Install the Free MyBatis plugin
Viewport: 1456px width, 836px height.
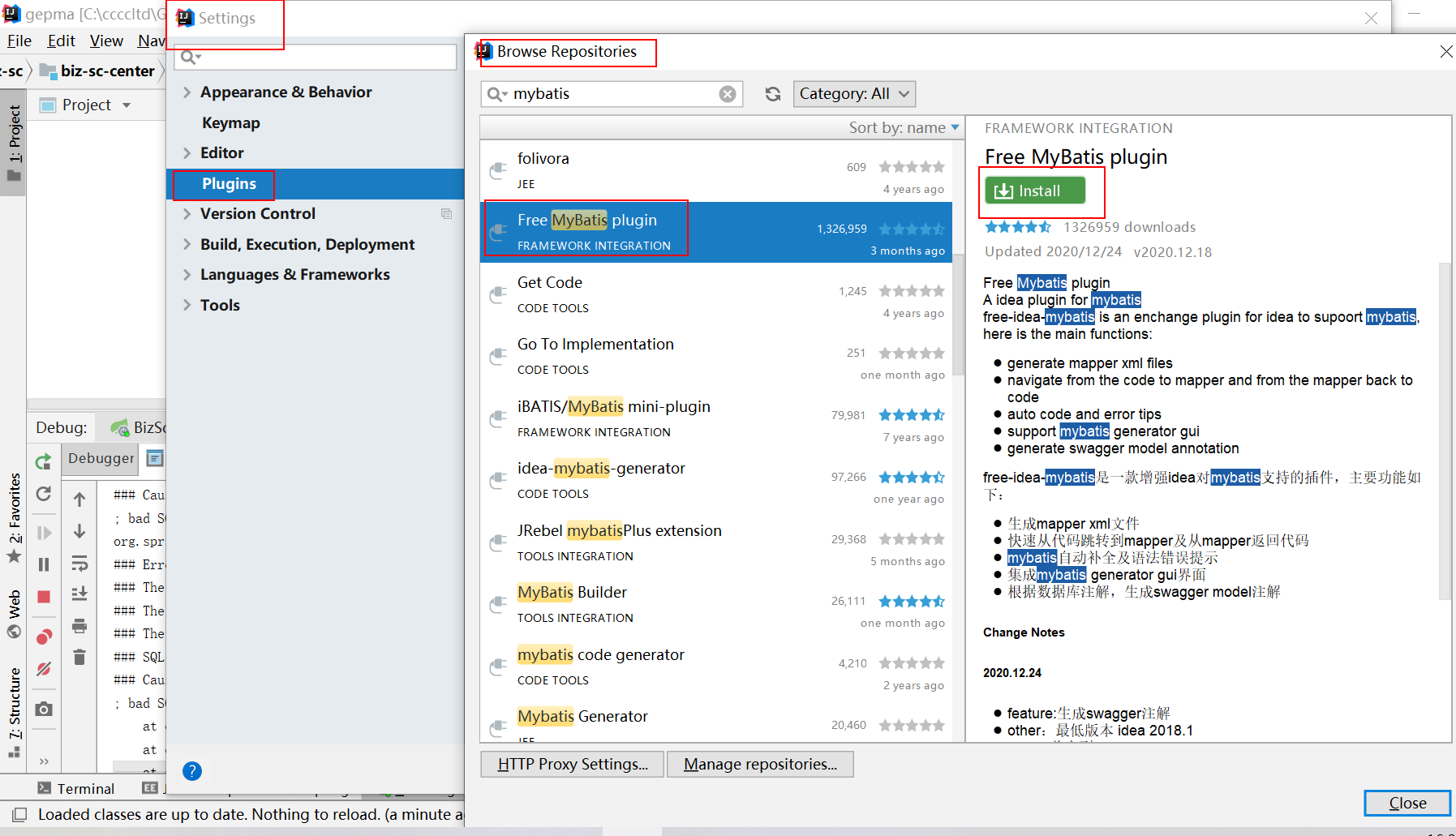(x=1035, y=191)
